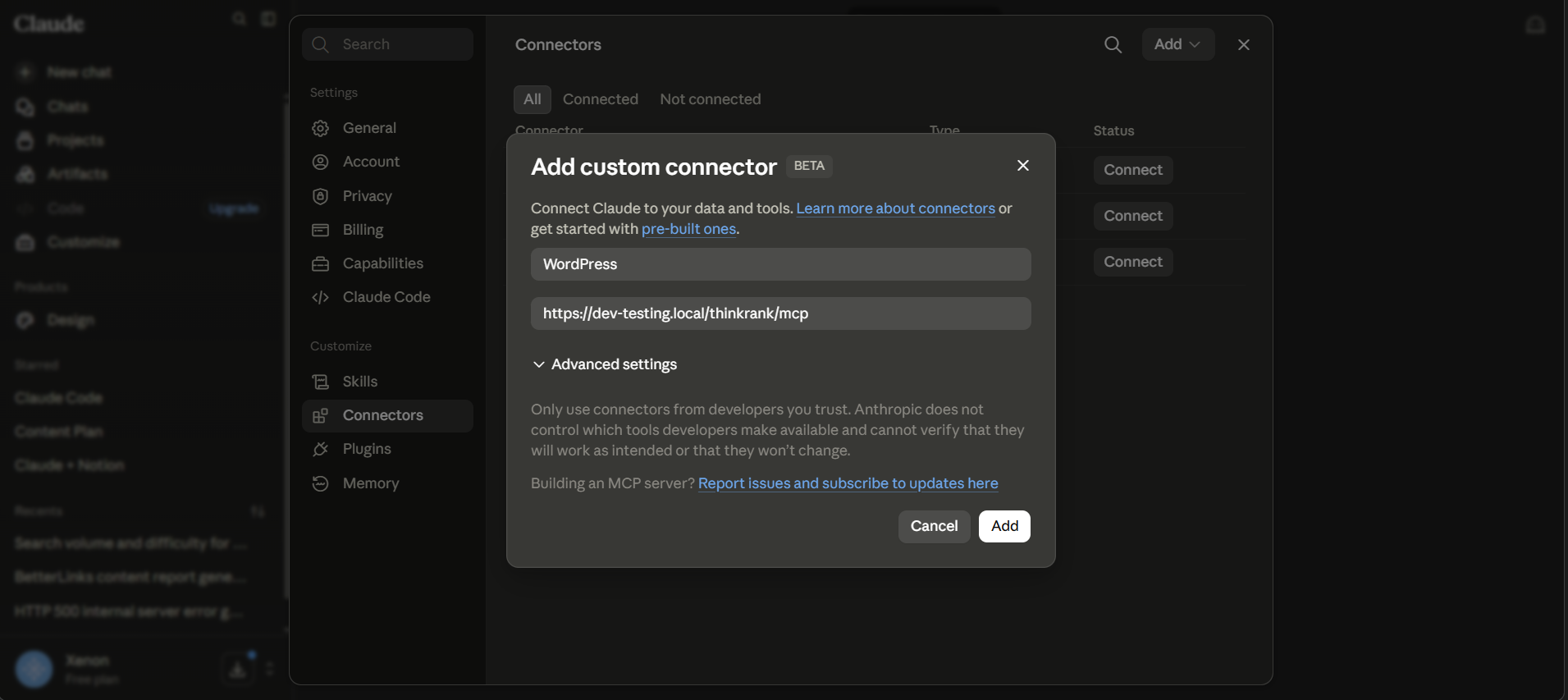Image resolution: width=1568 pixels, height=700 pixels.
Task: Open Claude Code in the Settings list
Action: click(387, 297)
